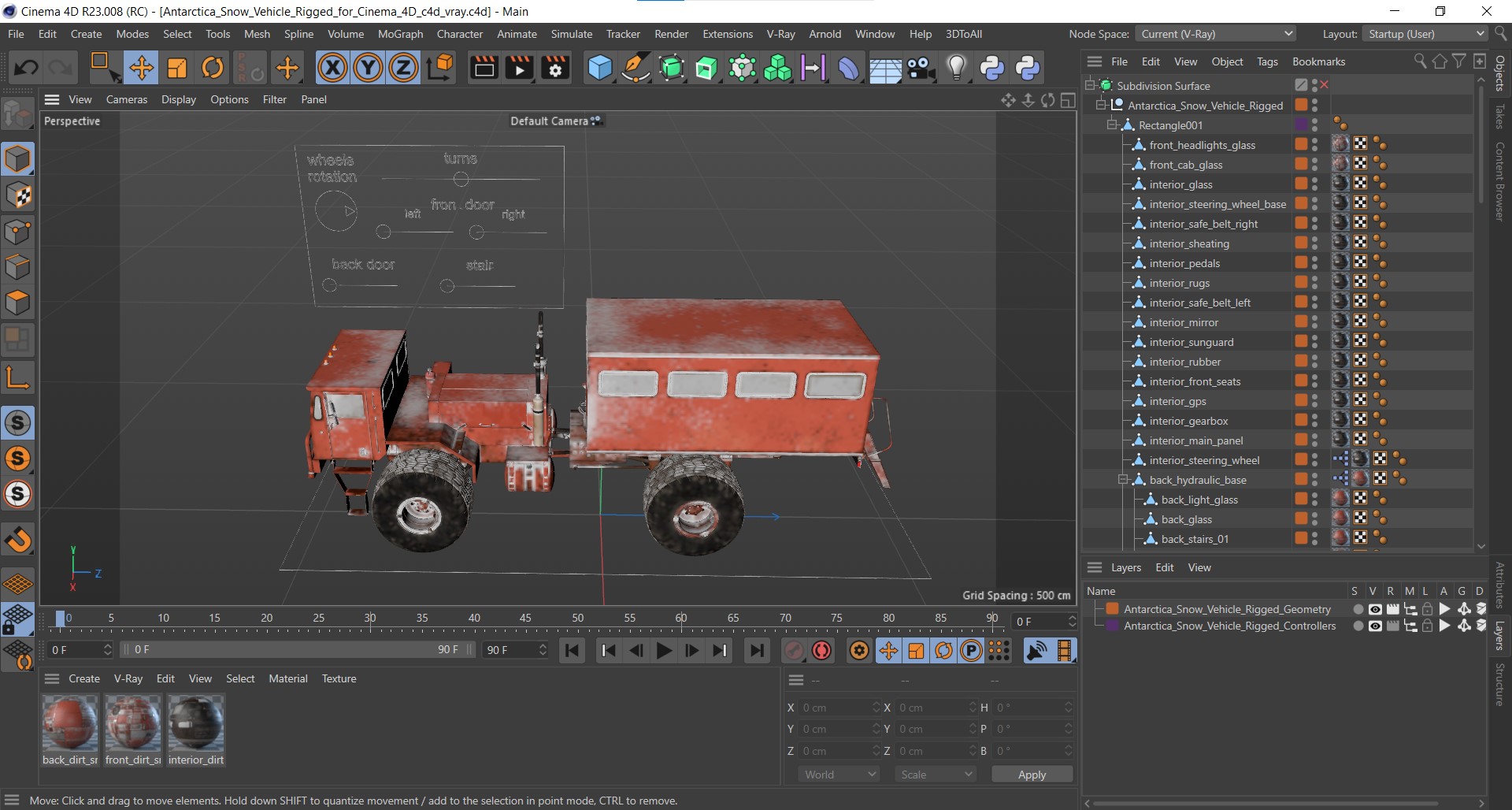Click the Render View clapperboard icon
The height and width of the screenshot is (810, 1512).
(484, 68)
